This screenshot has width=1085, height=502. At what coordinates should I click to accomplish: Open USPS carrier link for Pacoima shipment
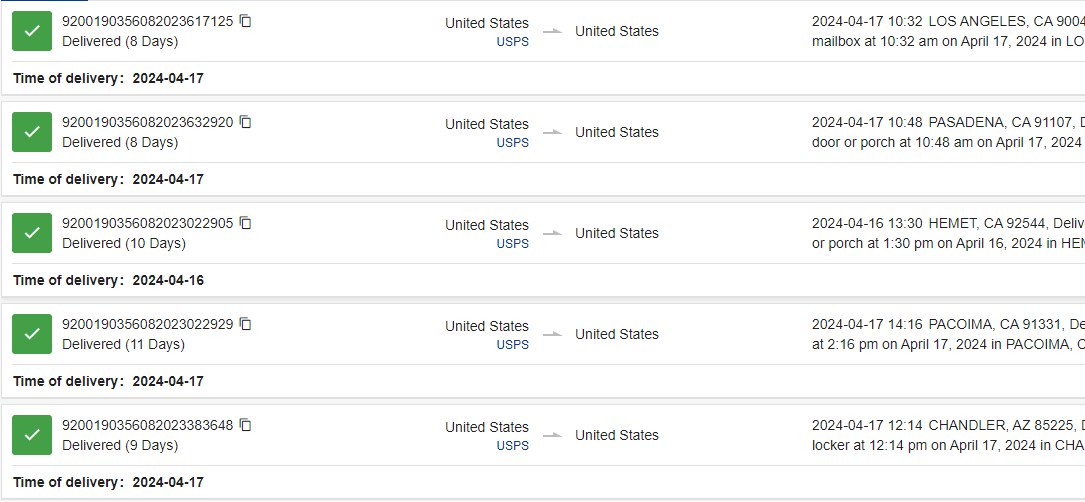tap(512, 345)
